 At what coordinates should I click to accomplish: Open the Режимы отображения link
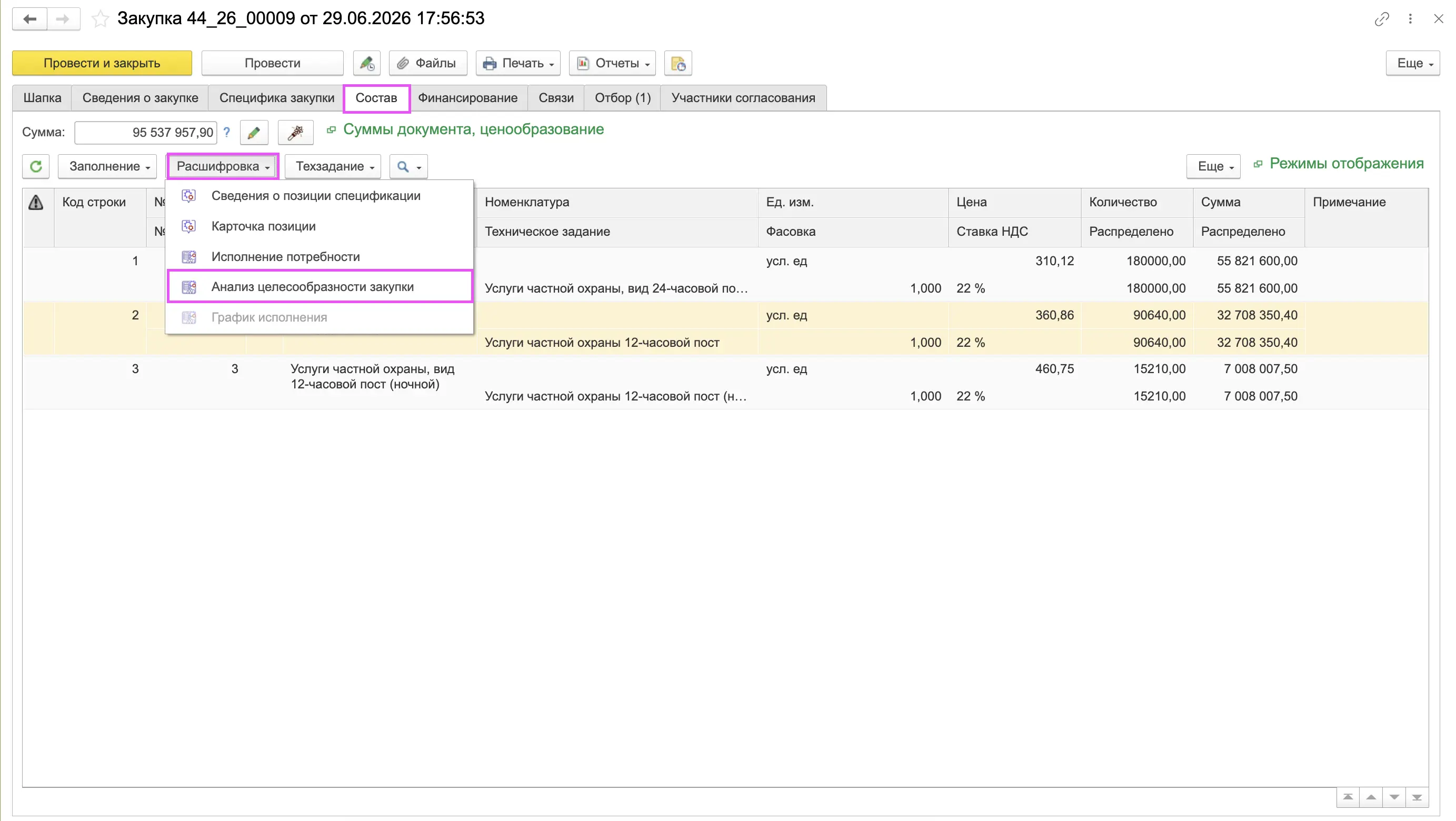(1347, 163)
